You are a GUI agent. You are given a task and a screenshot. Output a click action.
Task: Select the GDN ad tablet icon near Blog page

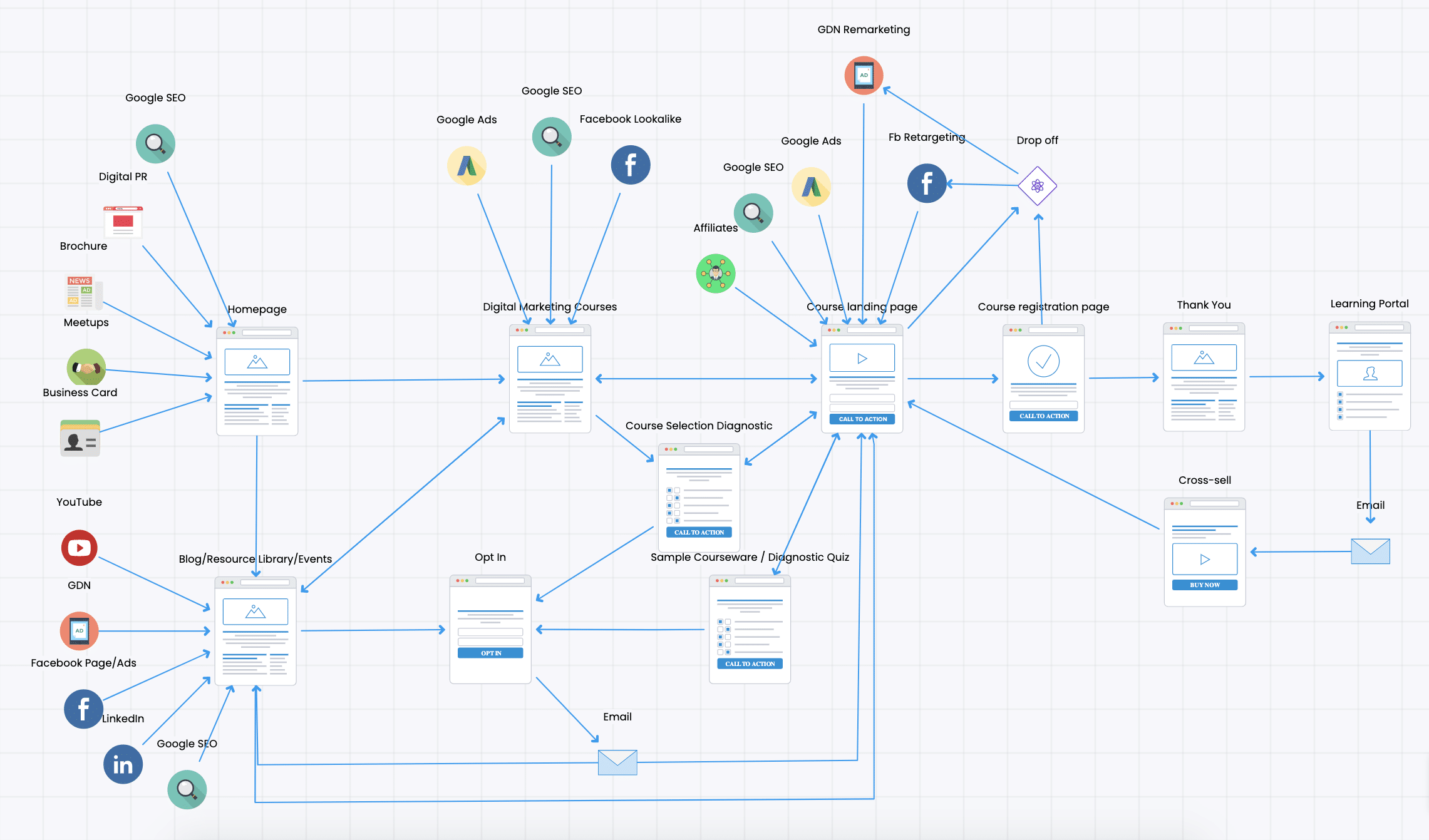(x=80, y=631)
